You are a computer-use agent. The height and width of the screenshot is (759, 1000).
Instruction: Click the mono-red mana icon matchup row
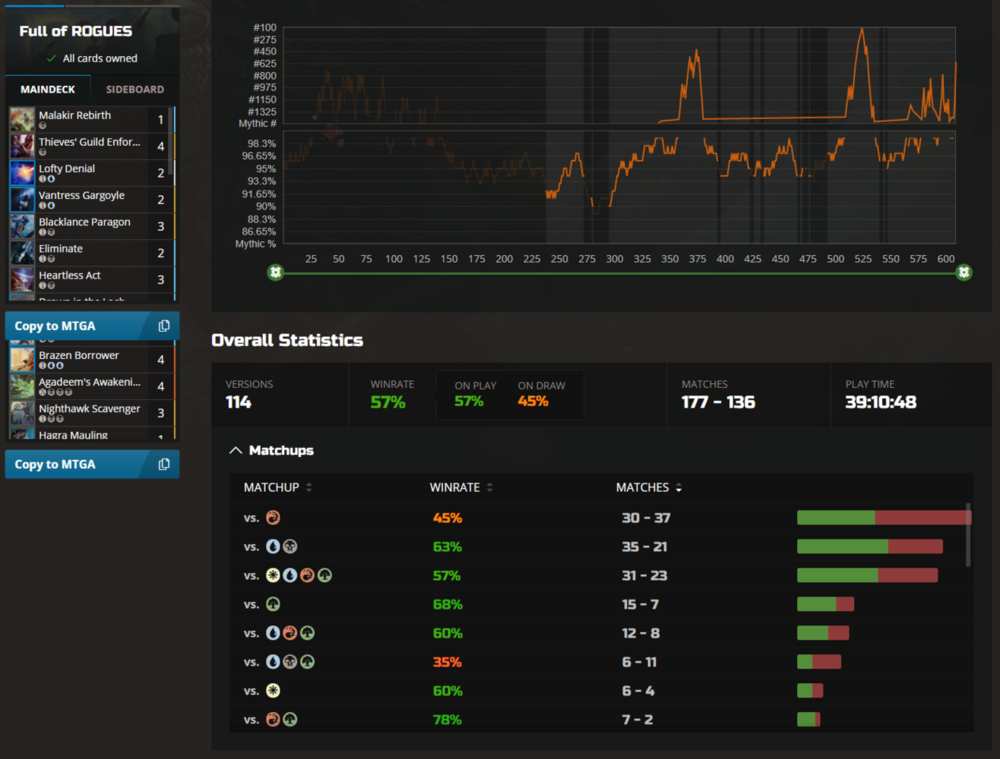tap(273, 518)
